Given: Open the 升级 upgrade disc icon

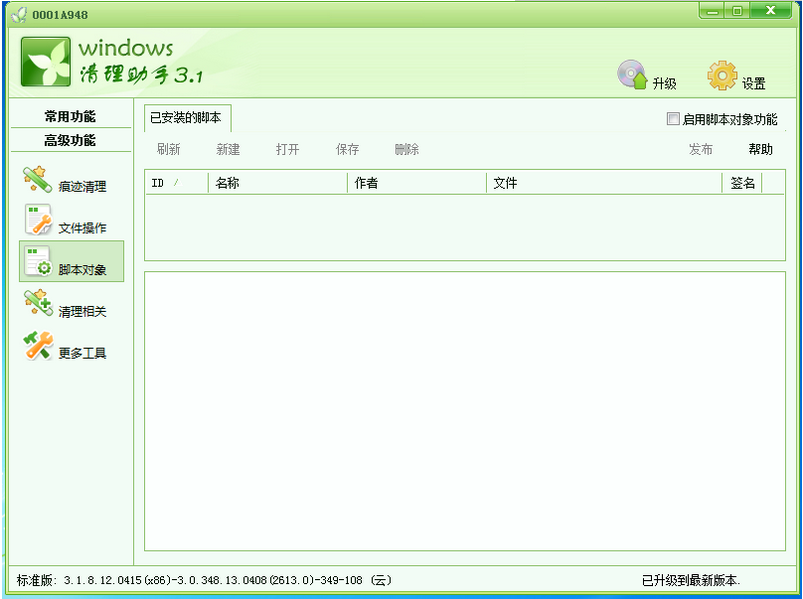Looking at the screenshot, I should point(632,75).
